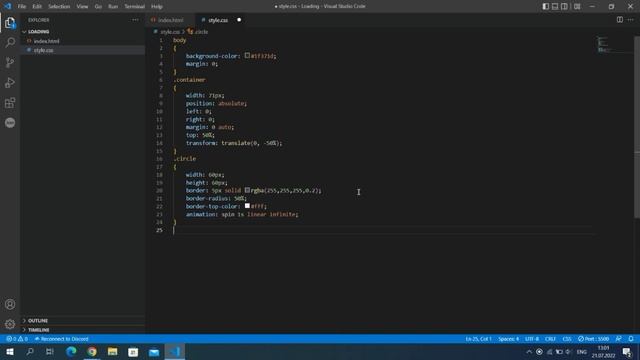
Task: Click the errors and warnings status indicator
Action: (x=17, y=339)
